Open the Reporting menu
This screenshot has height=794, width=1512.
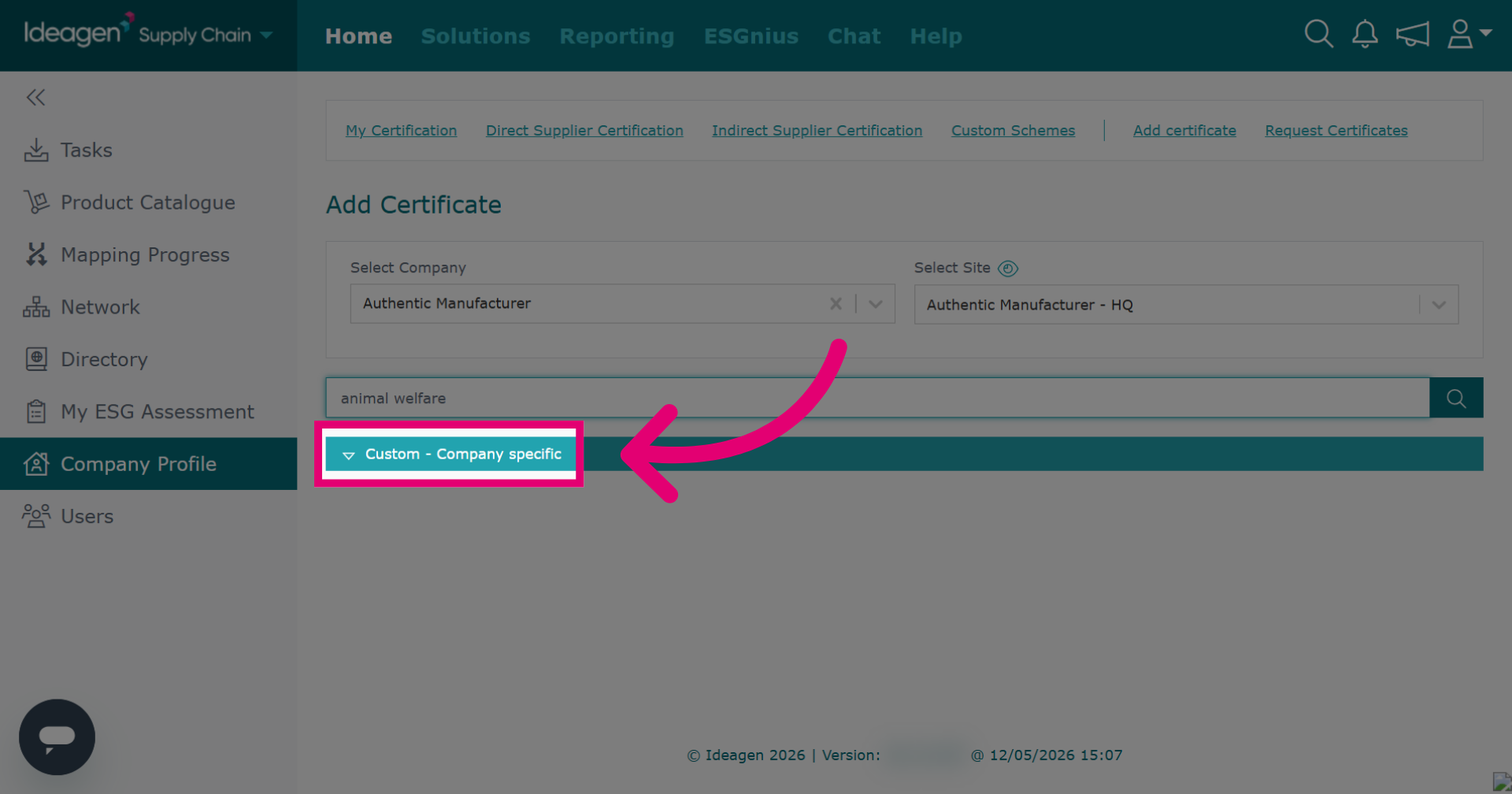tap(617, 36)
